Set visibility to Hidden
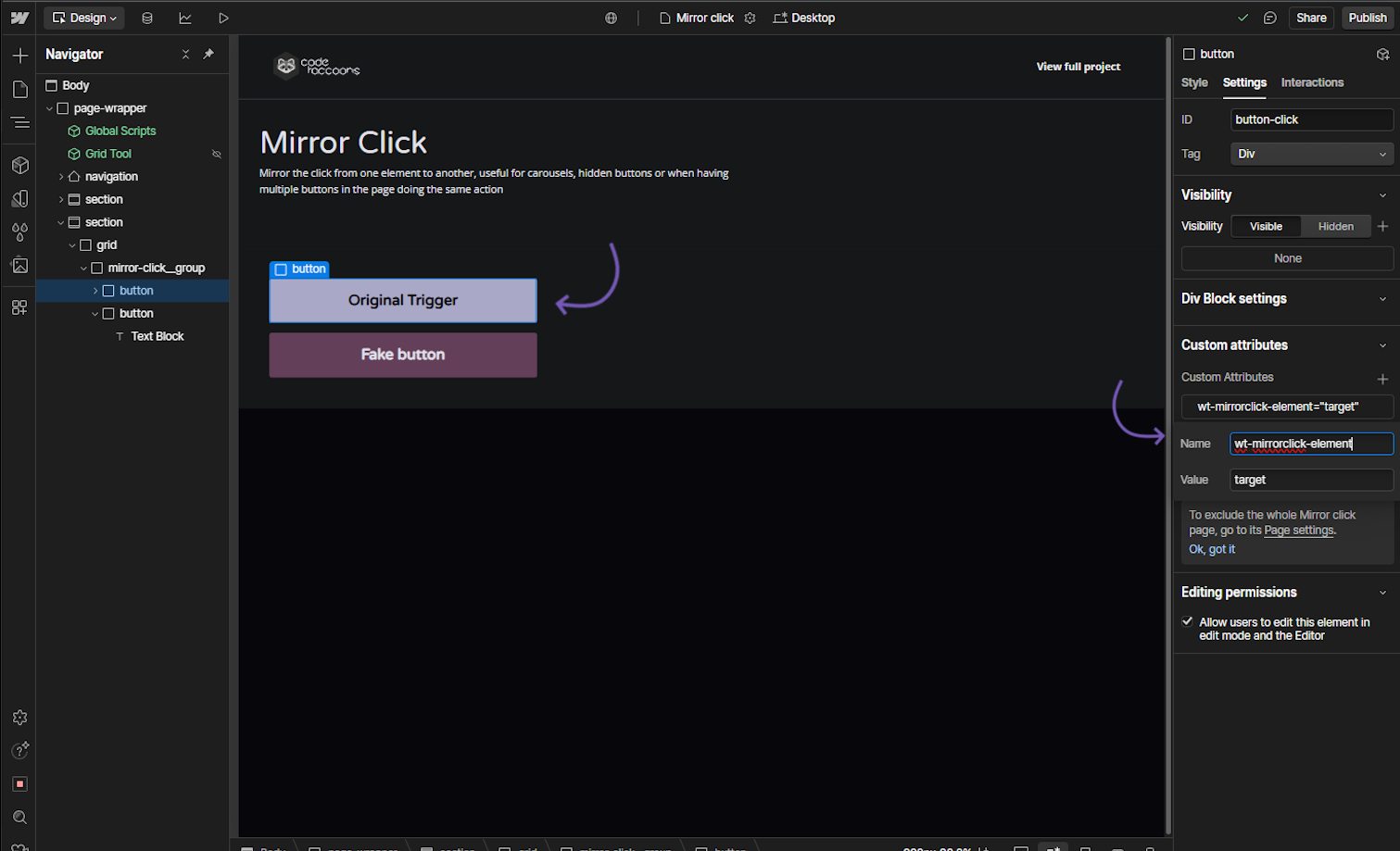 click(1335, 226)
